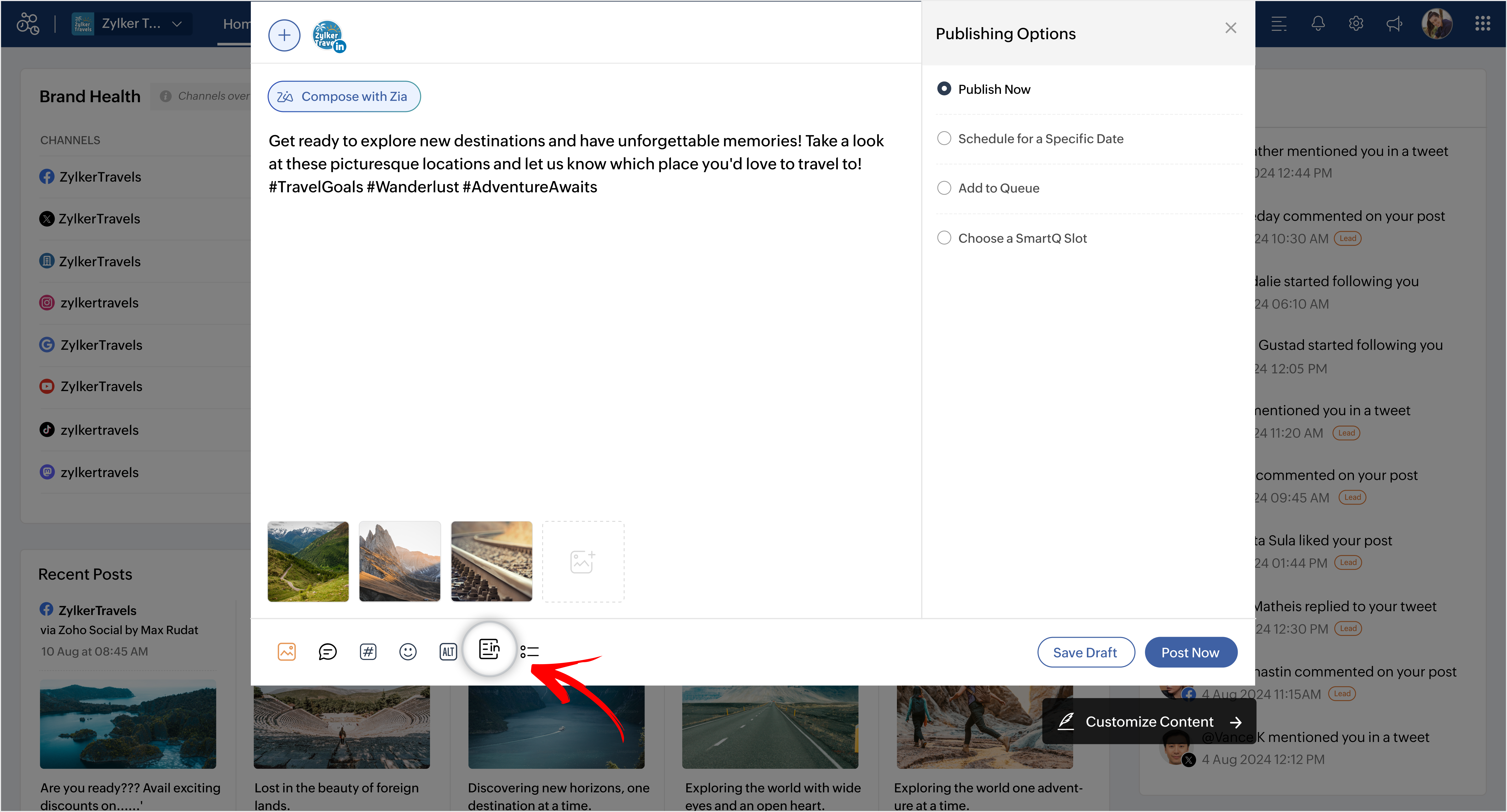Open the notifications bell icon

pyautogui.click(x=1318, y=24)
